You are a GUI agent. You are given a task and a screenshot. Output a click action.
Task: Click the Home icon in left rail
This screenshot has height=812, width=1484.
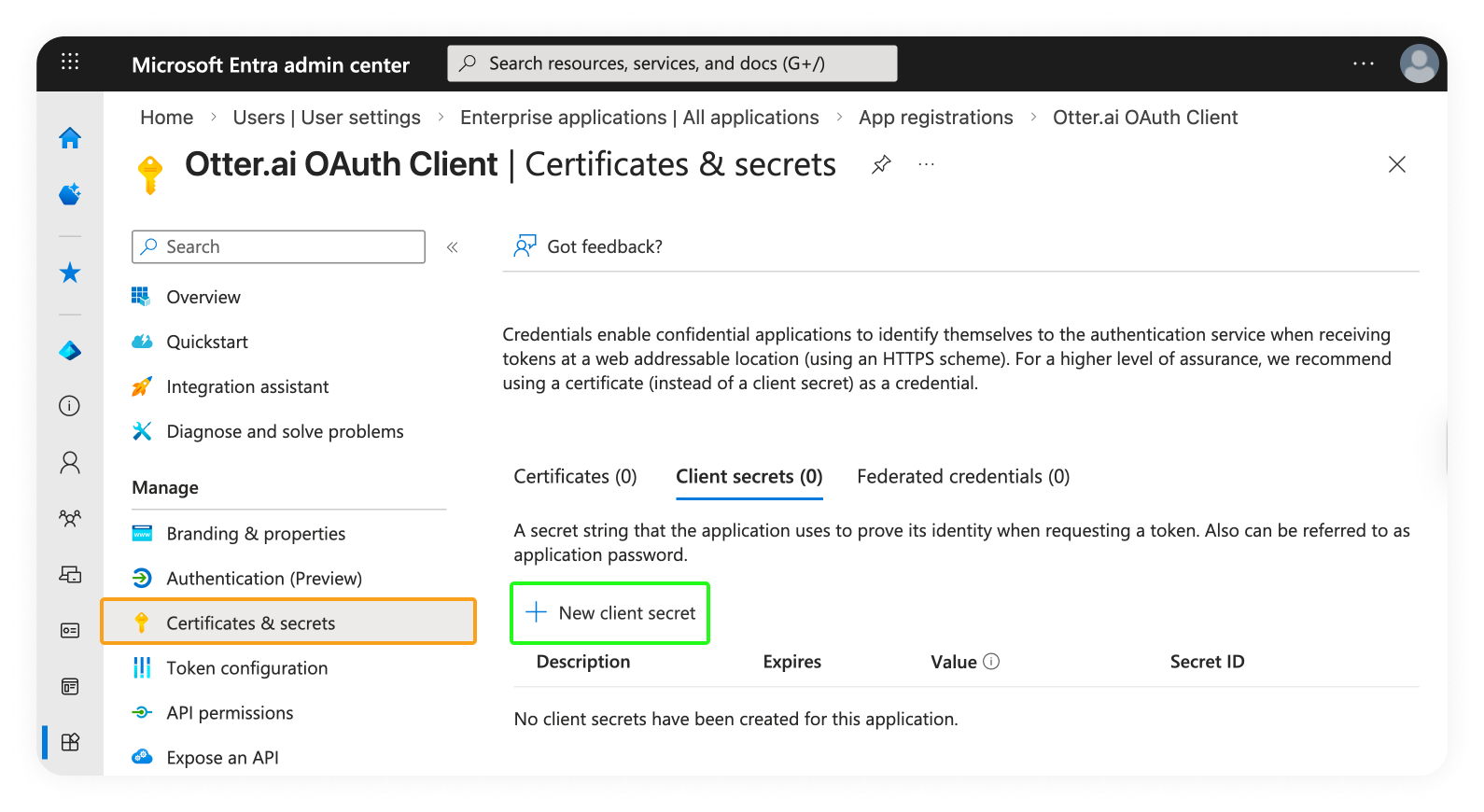pyautogui.click(x=70, y=138)
